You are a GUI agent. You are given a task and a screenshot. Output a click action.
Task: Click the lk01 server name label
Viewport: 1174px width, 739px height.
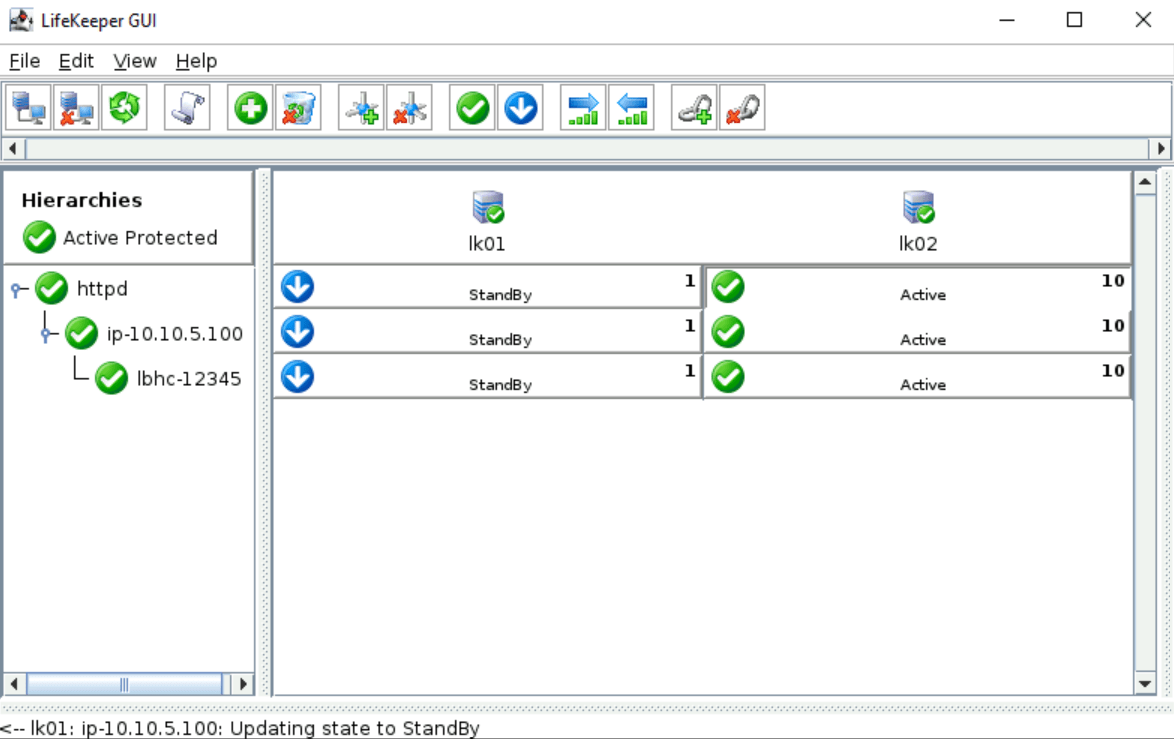tap(487, 244)
